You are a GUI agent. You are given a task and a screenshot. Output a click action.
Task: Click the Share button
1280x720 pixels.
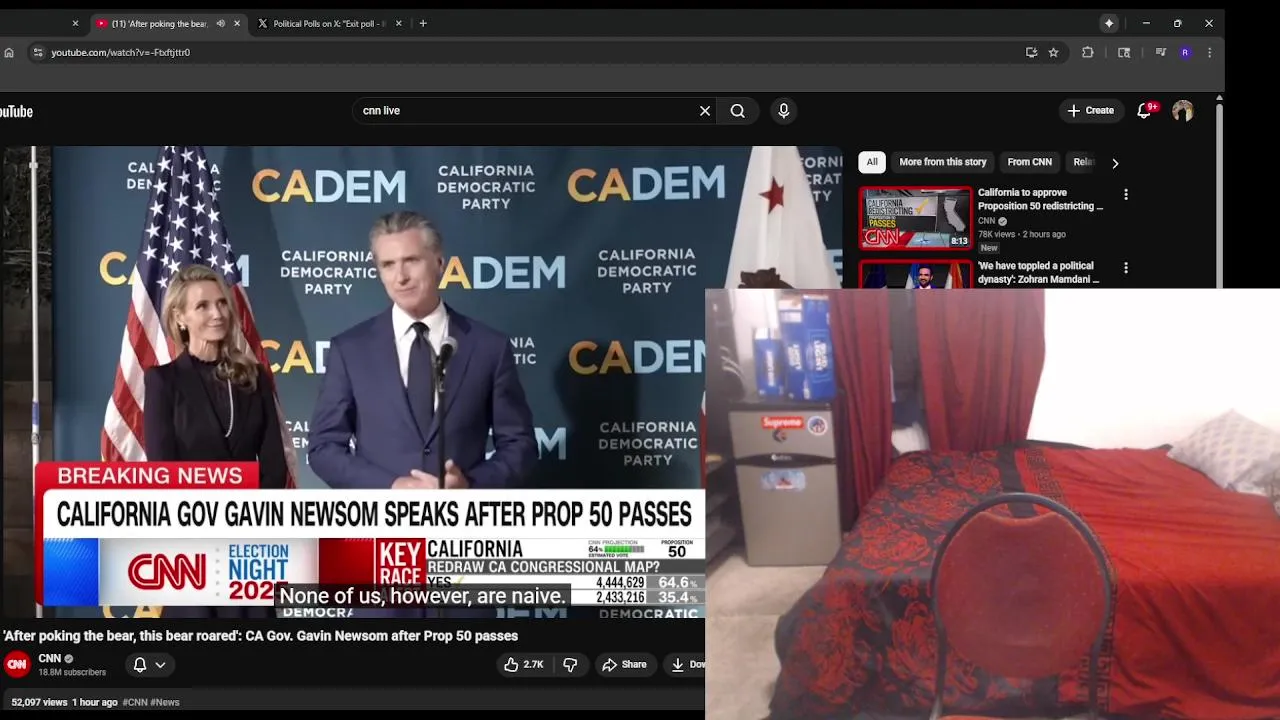[624, 664]
